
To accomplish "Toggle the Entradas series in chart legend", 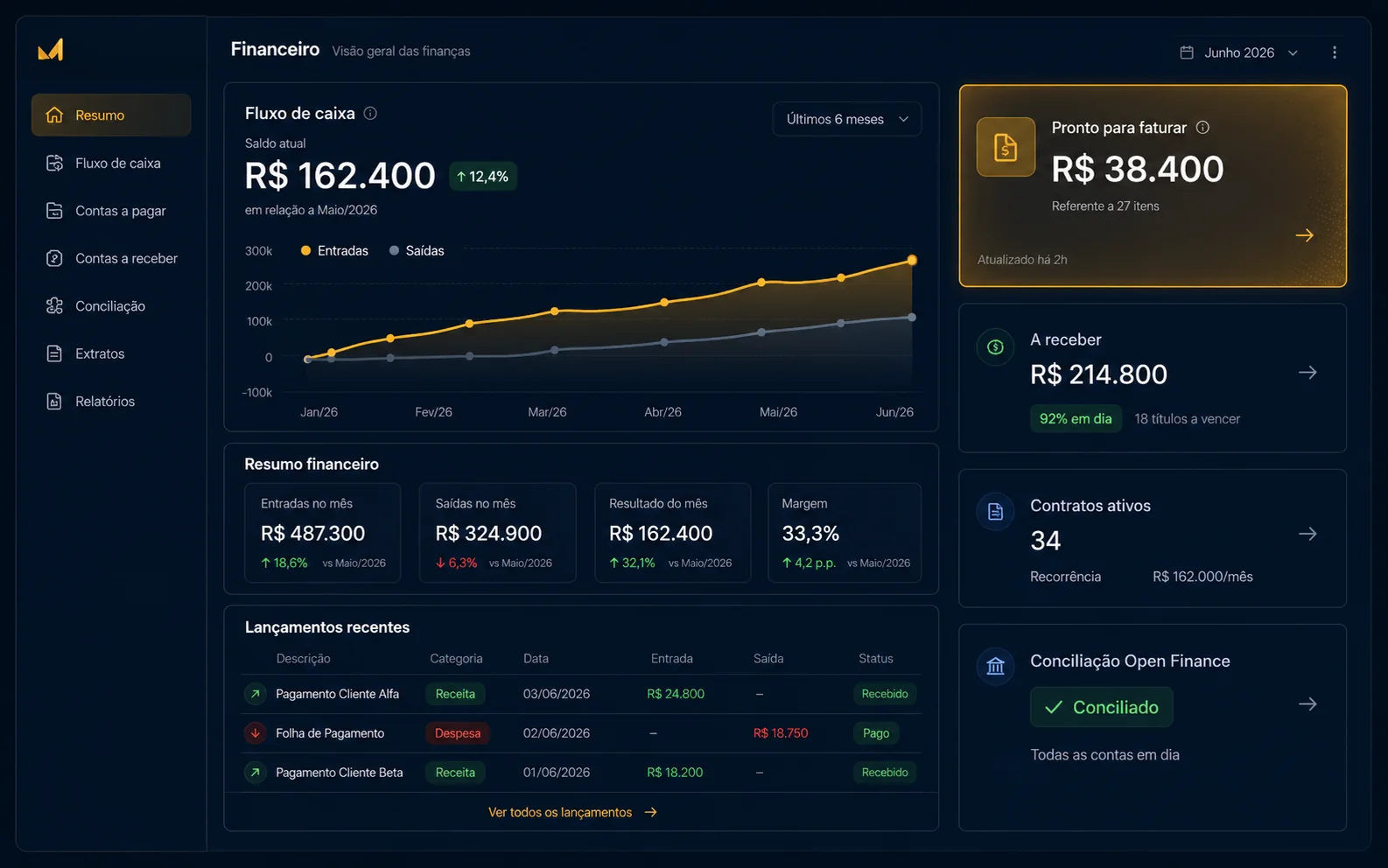I will point(334,251).
